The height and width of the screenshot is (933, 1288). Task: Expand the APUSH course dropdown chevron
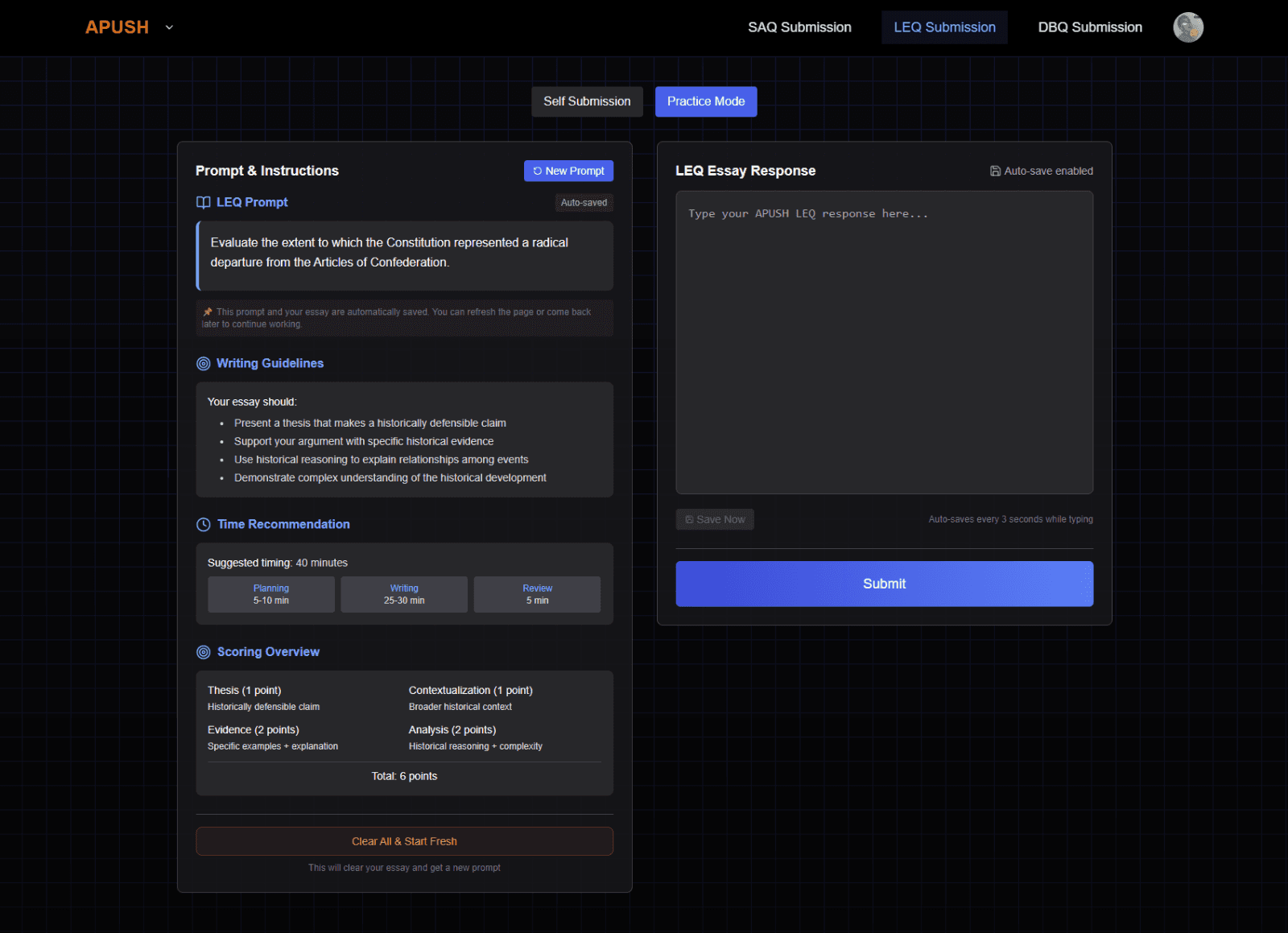[169, 27]
